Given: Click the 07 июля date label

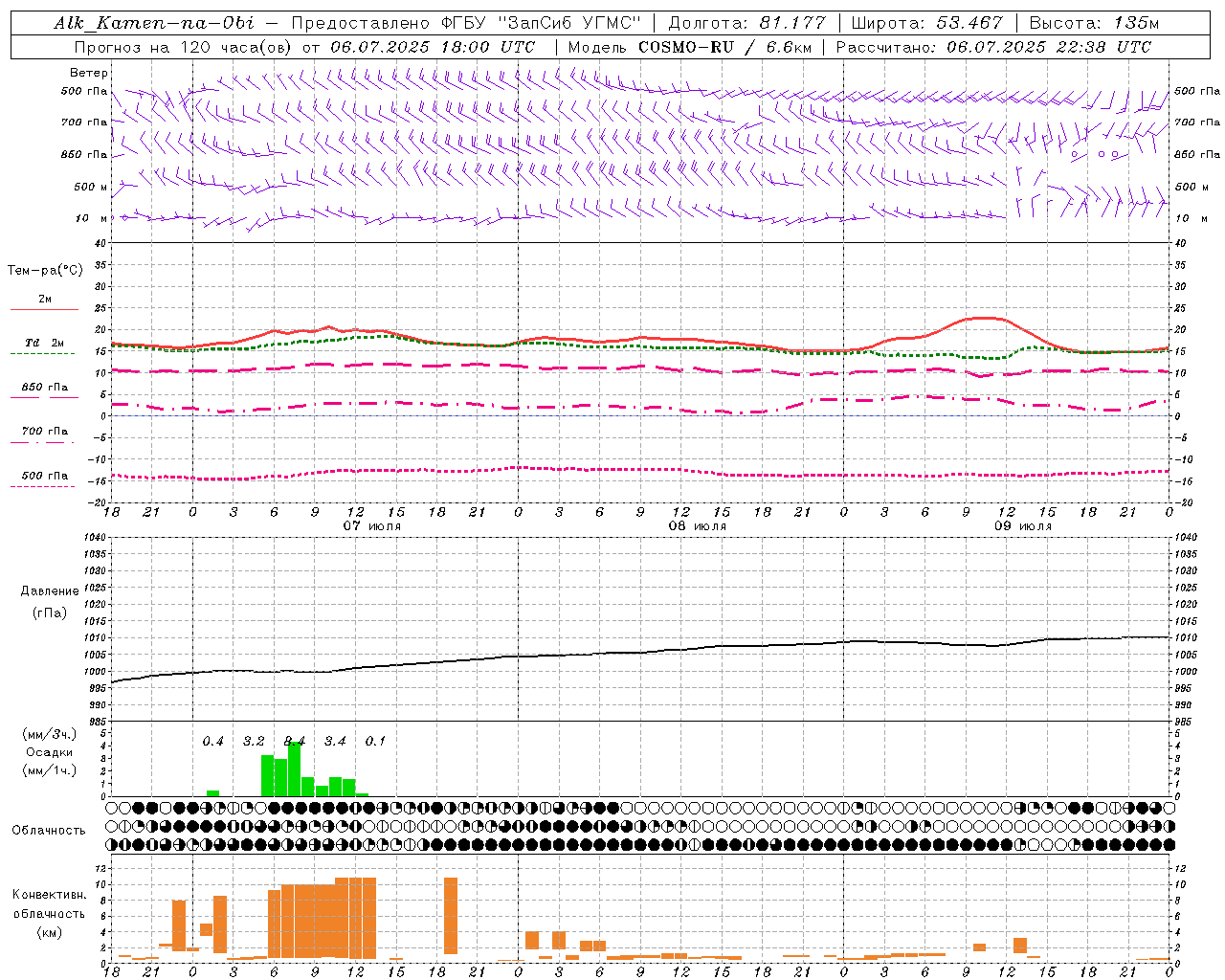Looking at the screenshot, I should [372, 526].
